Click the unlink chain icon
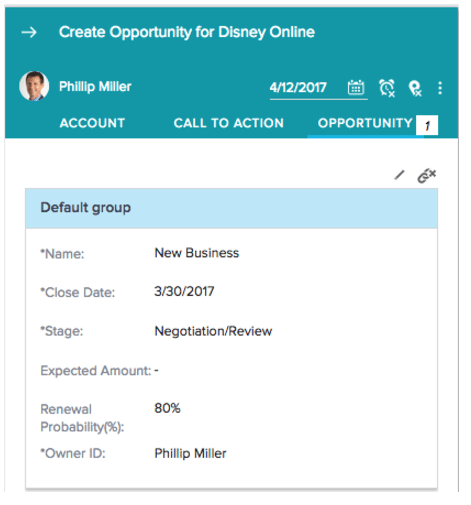Screen dimensions: 471x505 427,176
